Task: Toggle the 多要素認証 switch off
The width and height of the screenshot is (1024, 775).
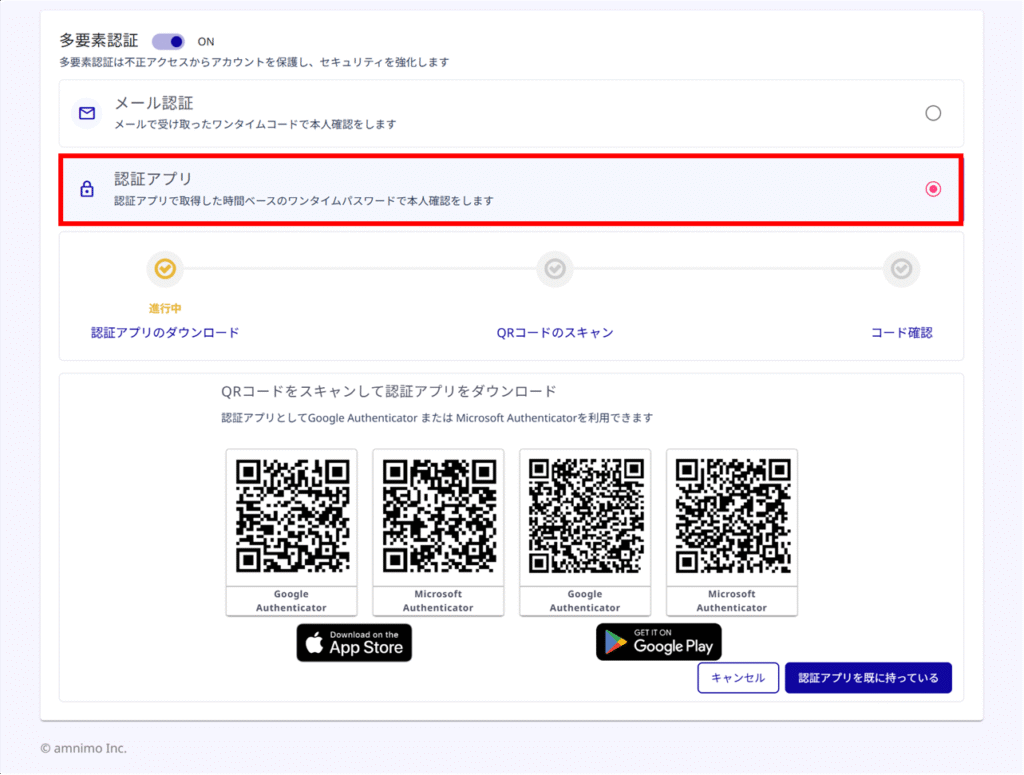Action: [x=168, y=42]
